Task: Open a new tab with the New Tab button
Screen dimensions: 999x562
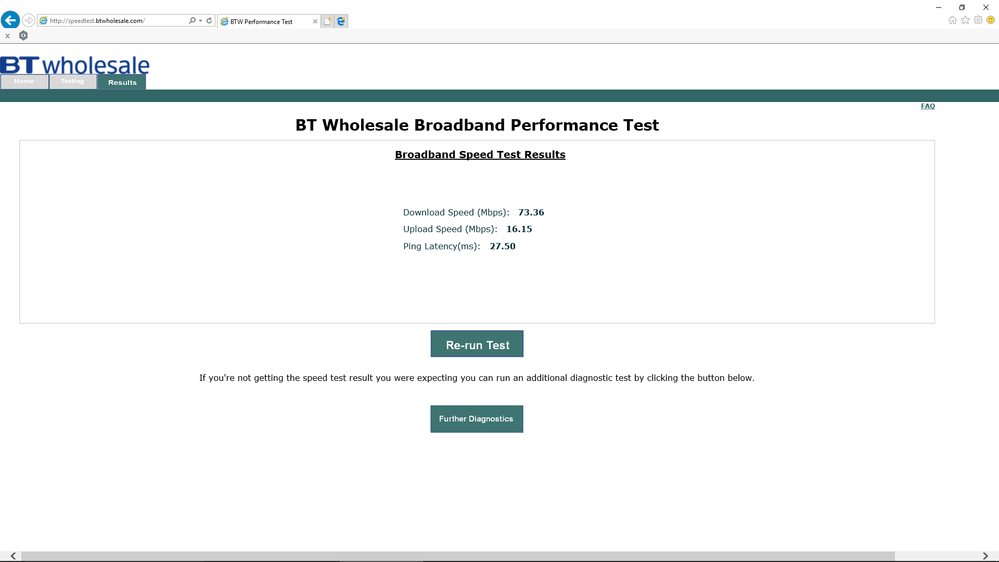Action: pos(327,21)
